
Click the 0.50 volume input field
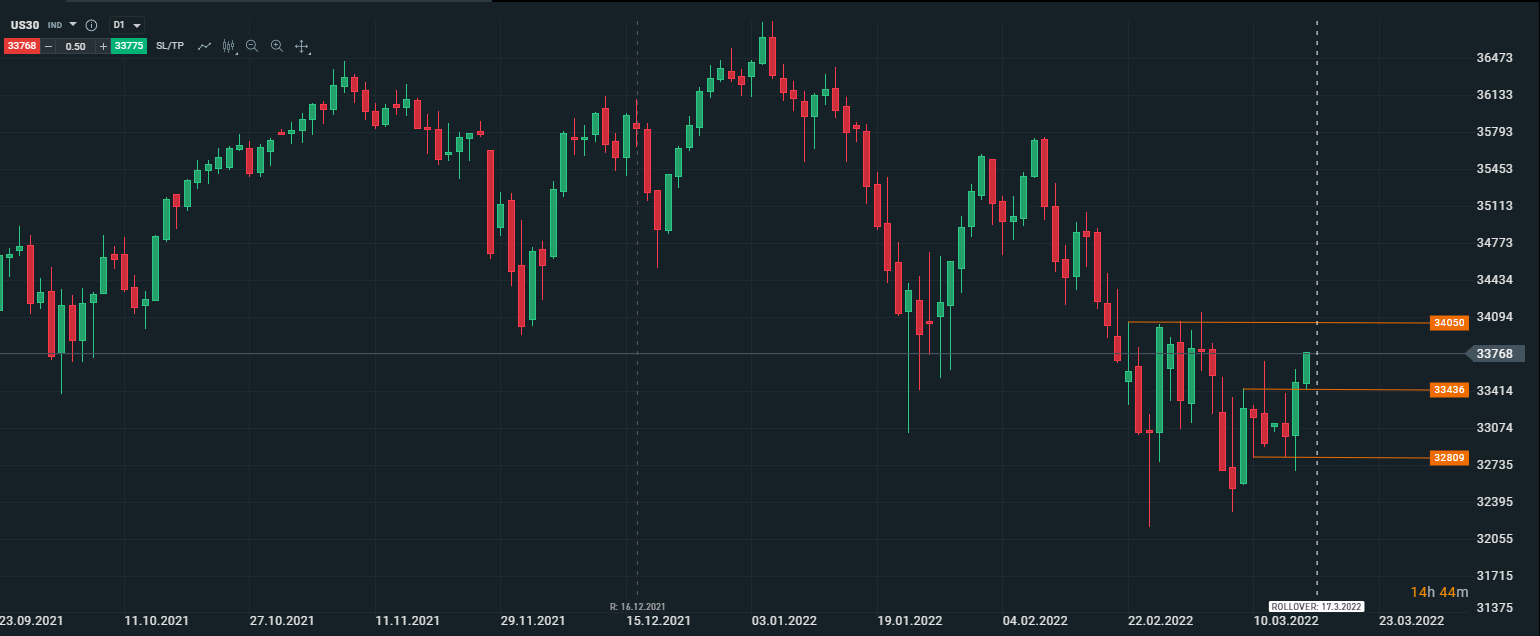(75, 46)
